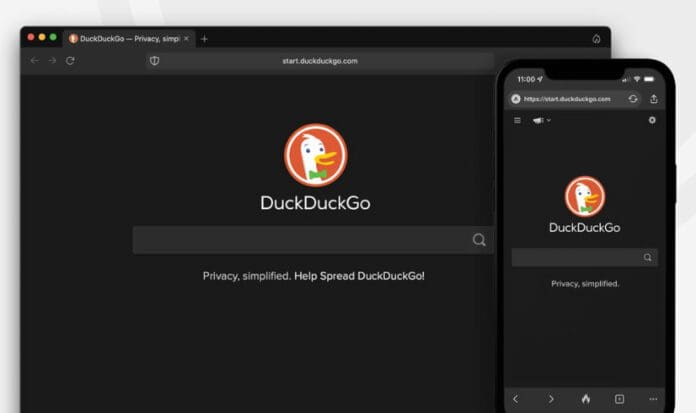Tap the share icon on the phone browser

coord(654,99)
